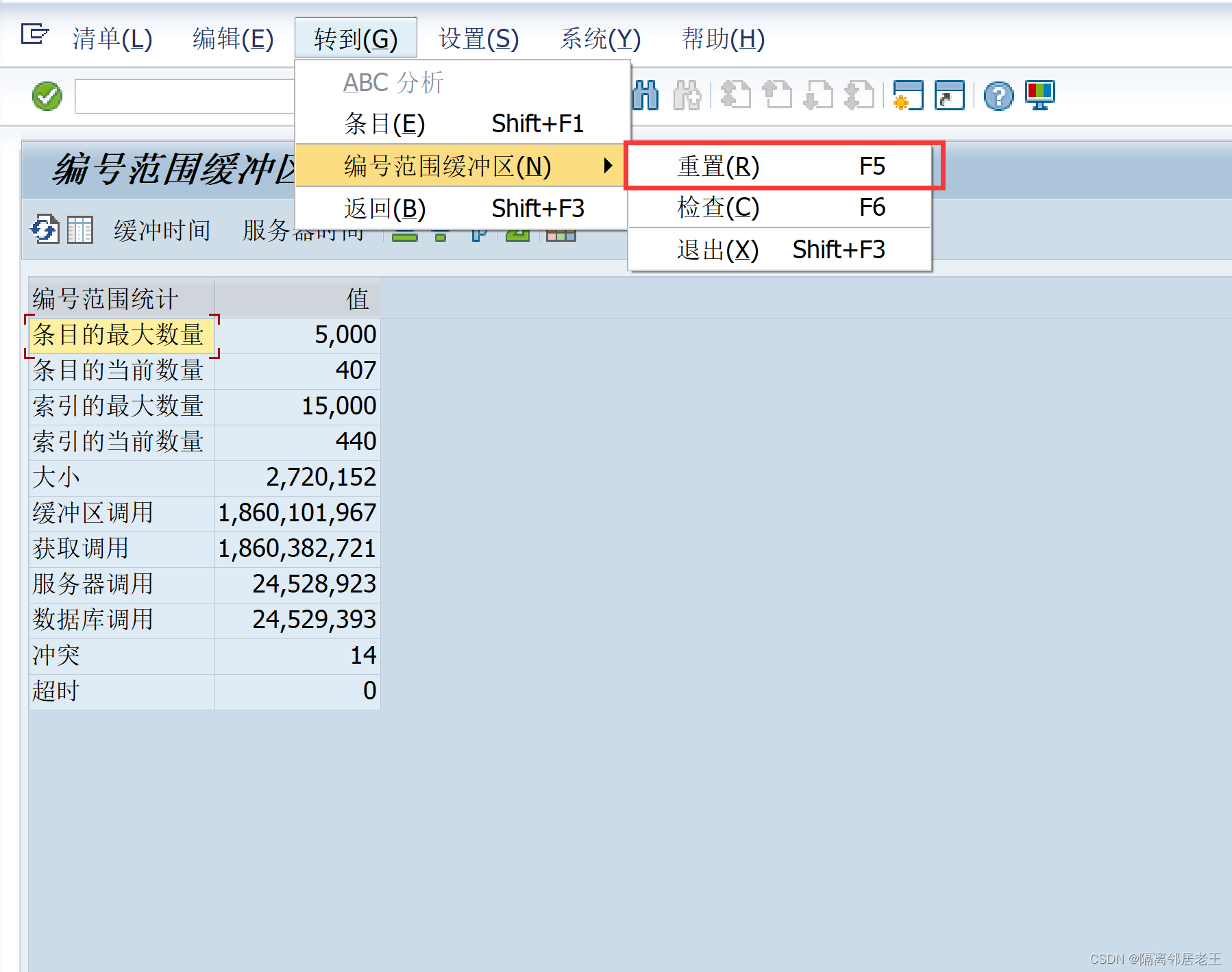Viewport: 1232px width, 972px height.
Task: Select 重置(R) from the submenu
Action: [717, 166]
